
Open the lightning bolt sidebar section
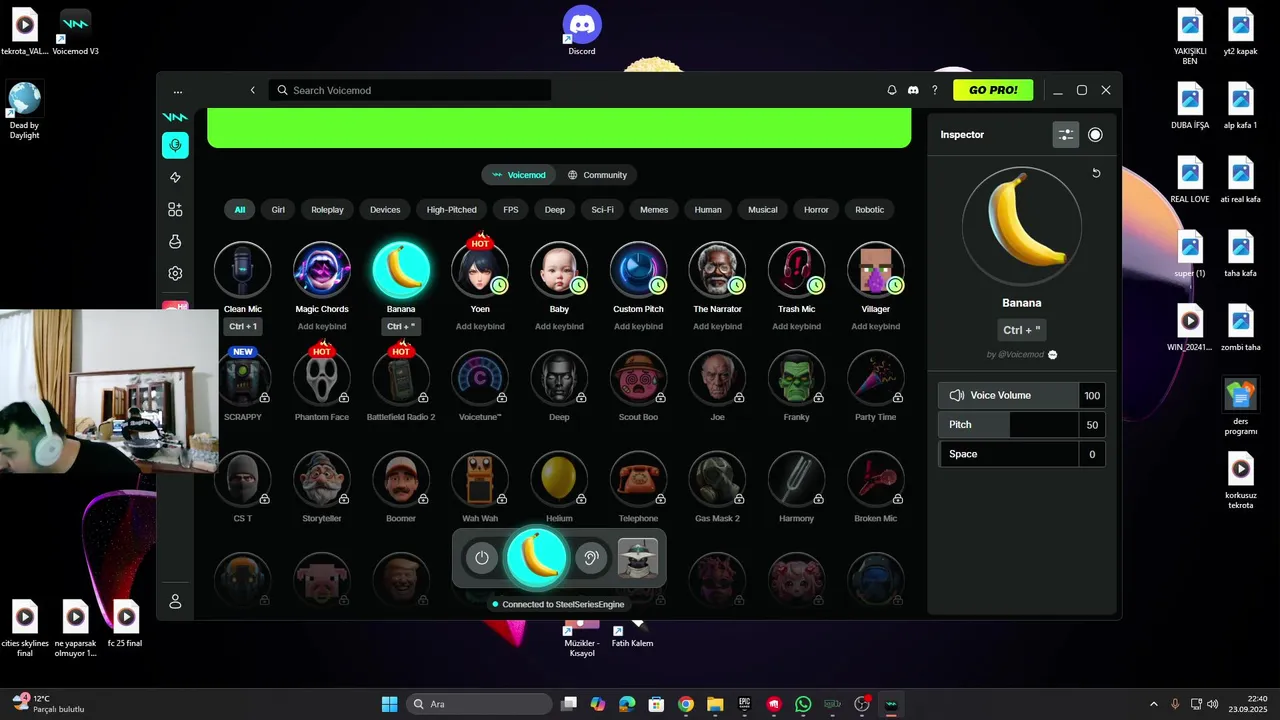[175, 177]
